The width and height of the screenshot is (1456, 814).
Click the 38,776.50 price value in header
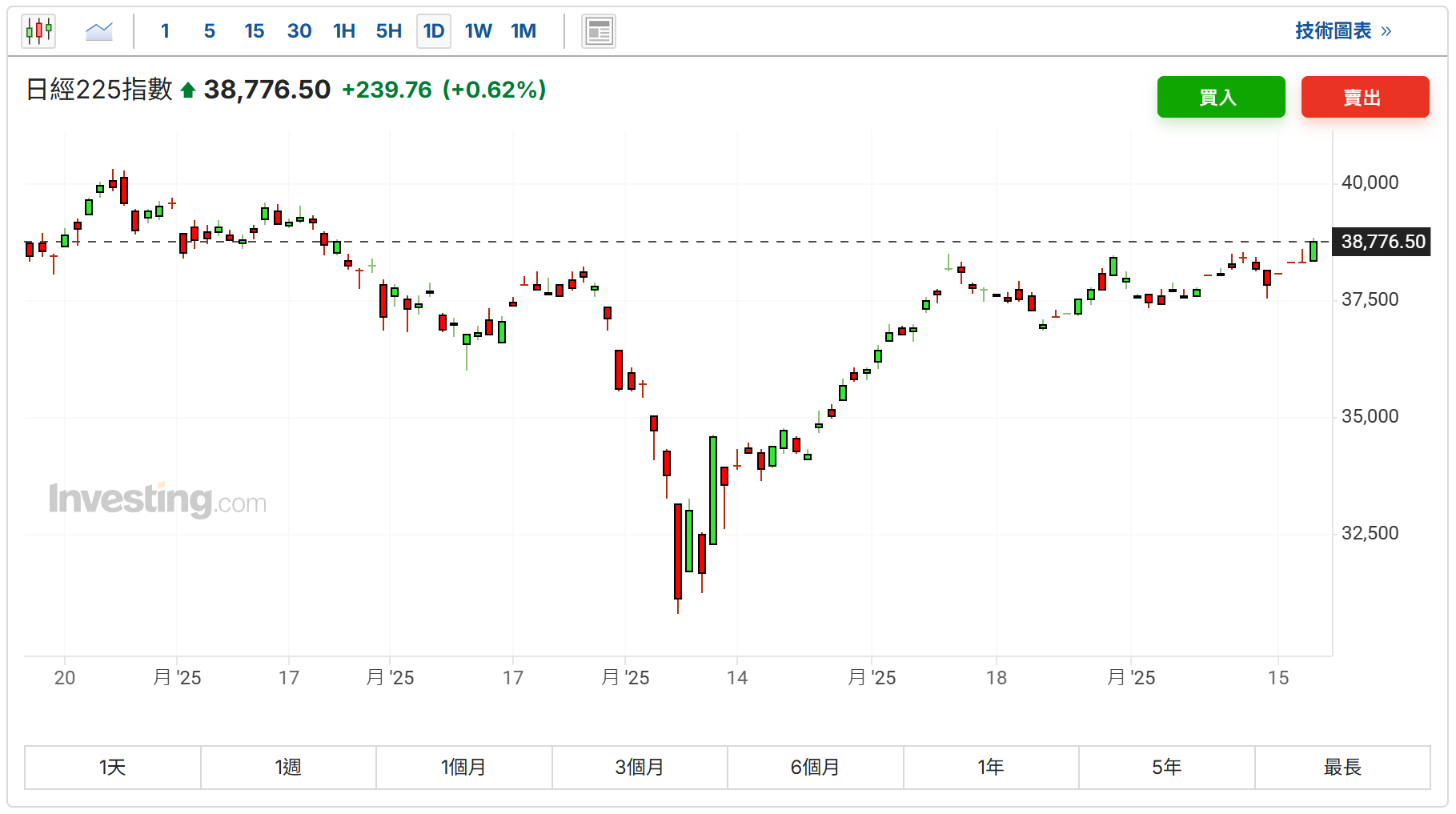[267, 90]
